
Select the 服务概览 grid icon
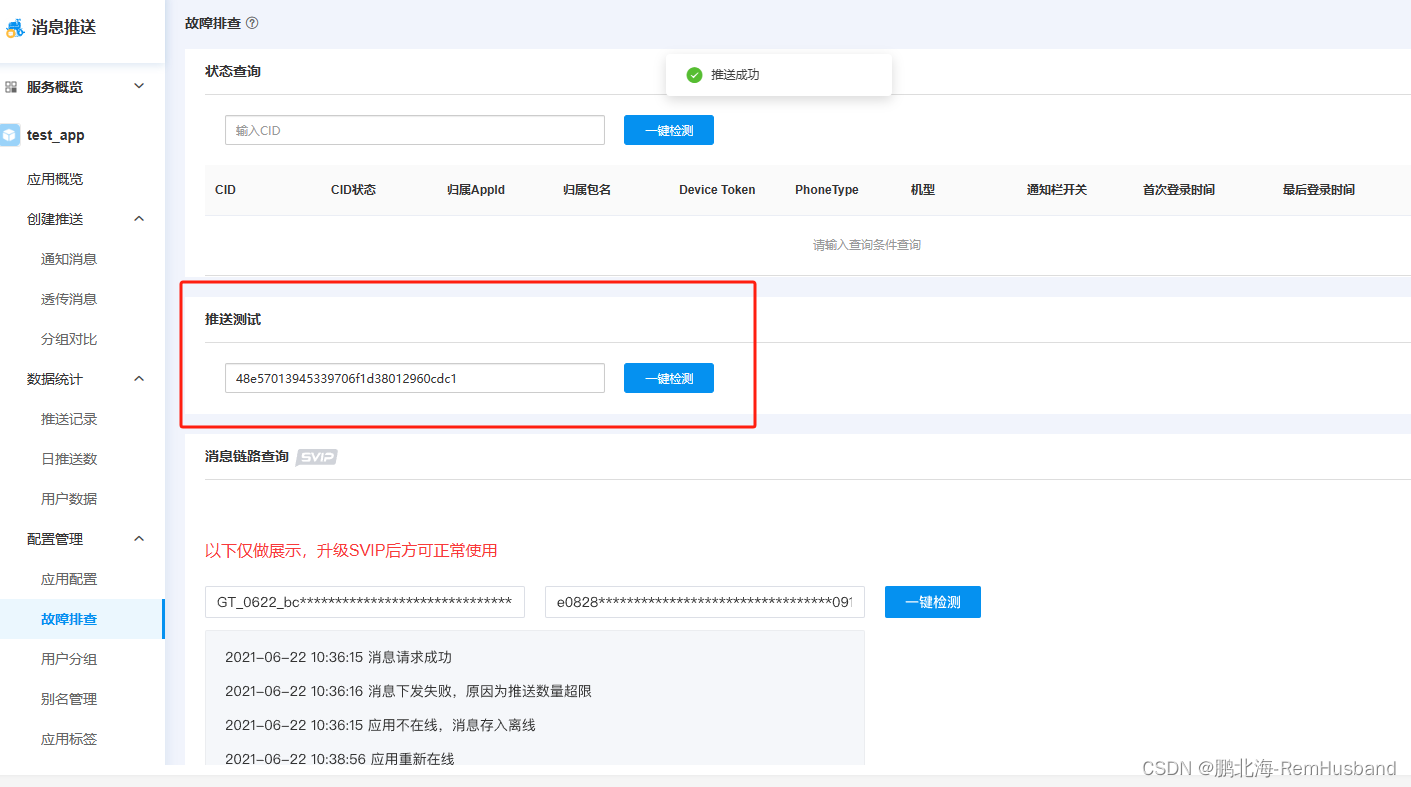[13, 86]
